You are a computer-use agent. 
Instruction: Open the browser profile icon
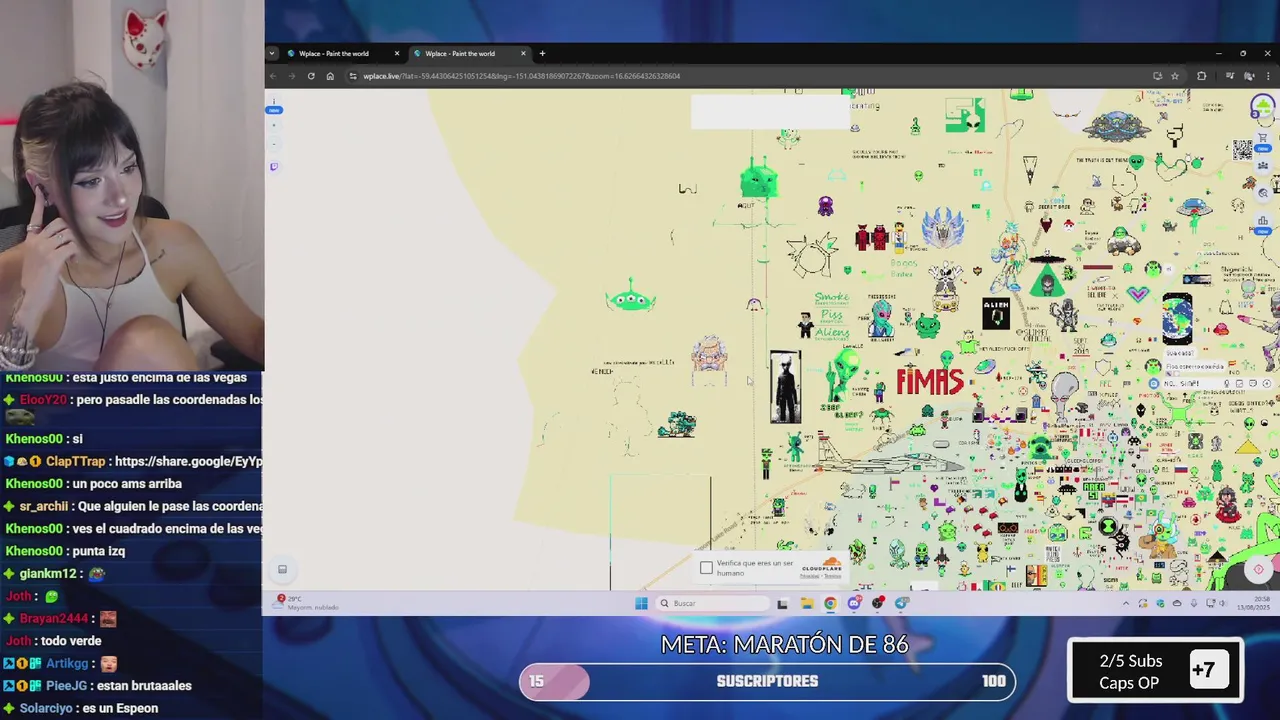click(1251, 76)
